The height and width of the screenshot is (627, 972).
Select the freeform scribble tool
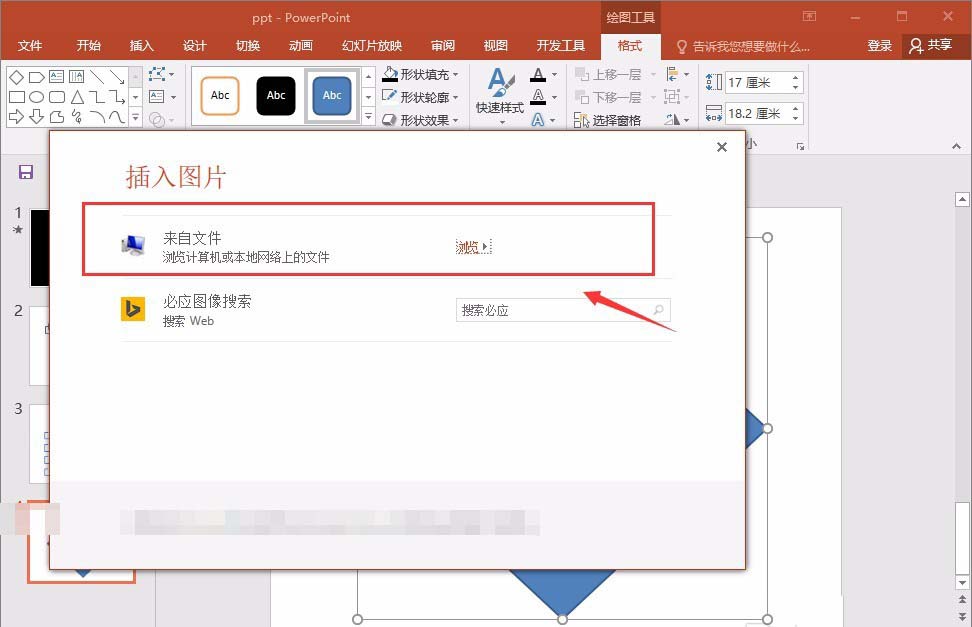tap(77, 116)
